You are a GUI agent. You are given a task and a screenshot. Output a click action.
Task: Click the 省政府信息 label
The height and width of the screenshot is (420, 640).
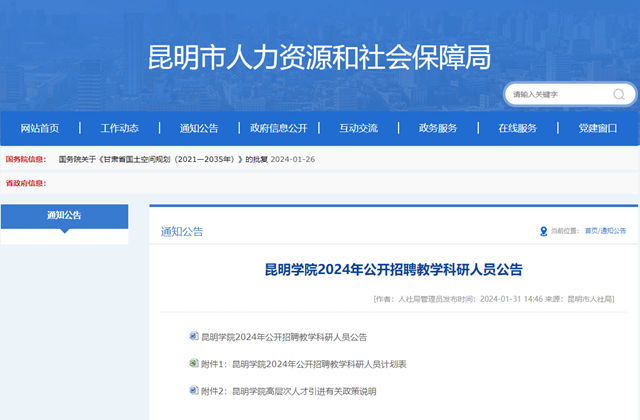pos(26,183)
